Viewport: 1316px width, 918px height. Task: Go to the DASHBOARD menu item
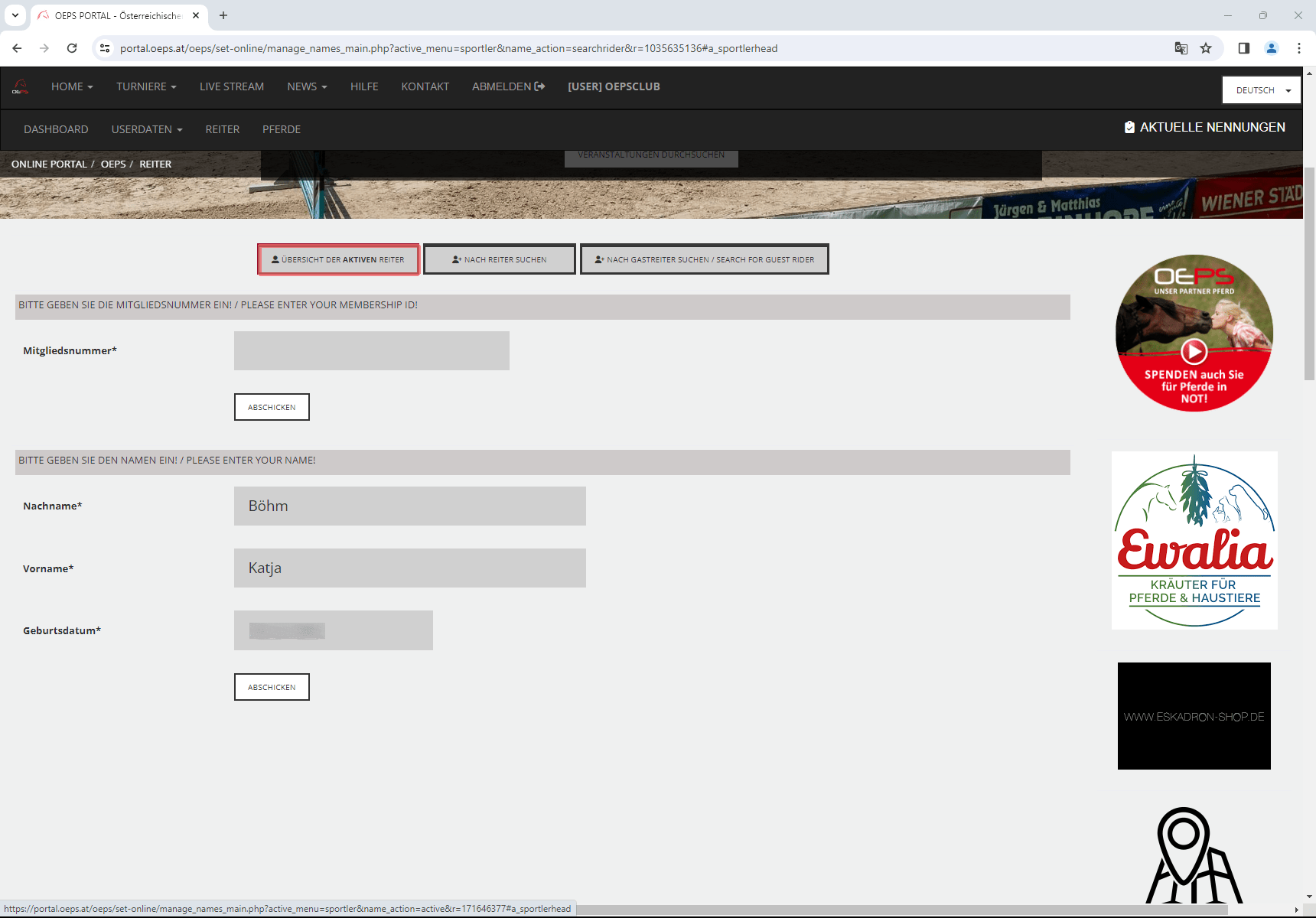tap(56, 129)
